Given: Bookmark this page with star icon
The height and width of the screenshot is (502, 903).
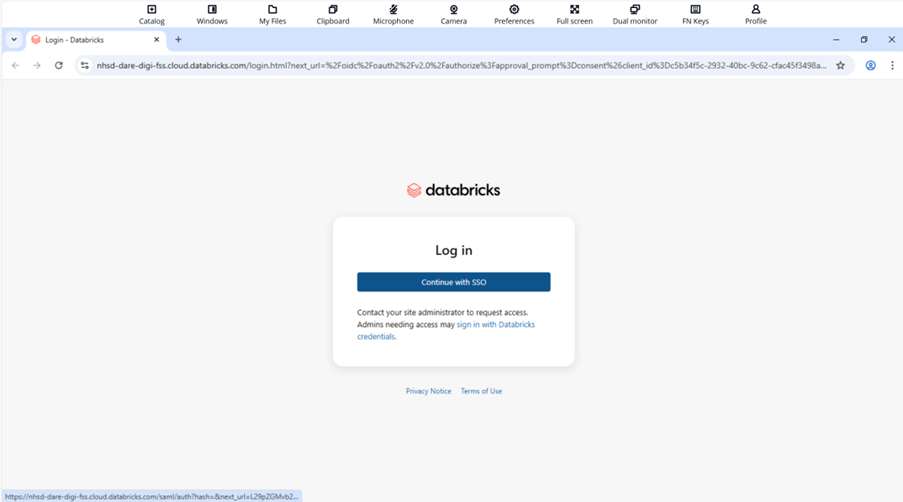Looking at the screenshot, I should point(841,66).
